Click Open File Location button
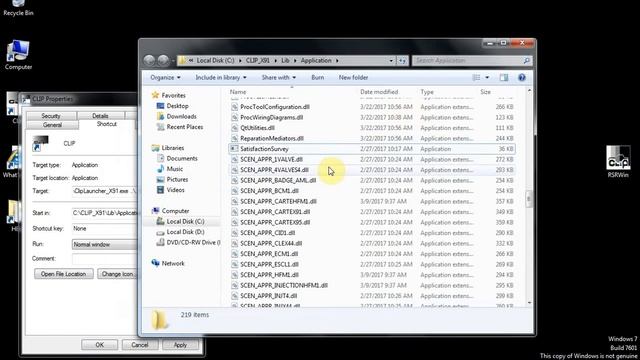Image resolution: width=640 pixels, height=360 pixels. pyautogui.click(x=64, y=274)
